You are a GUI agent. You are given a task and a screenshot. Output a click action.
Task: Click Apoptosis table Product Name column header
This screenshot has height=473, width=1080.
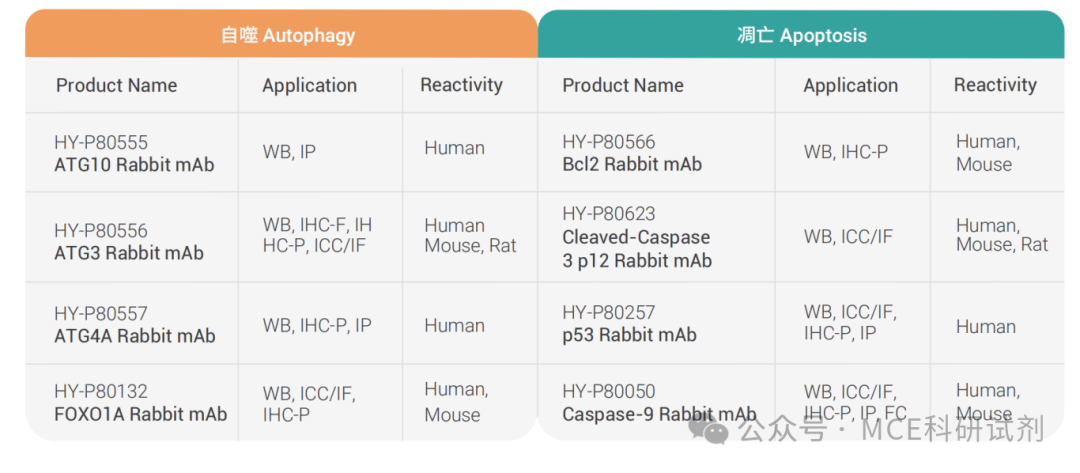click(623, 85)
